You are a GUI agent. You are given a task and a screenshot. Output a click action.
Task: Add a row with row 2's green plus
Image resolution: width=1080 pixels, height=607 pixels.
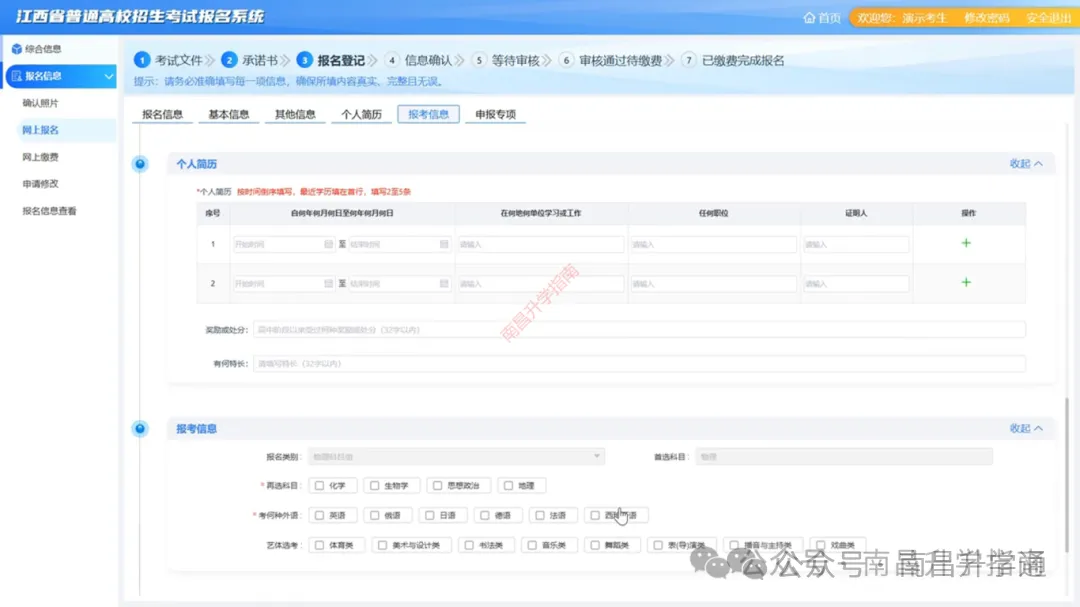click(966, 282)
